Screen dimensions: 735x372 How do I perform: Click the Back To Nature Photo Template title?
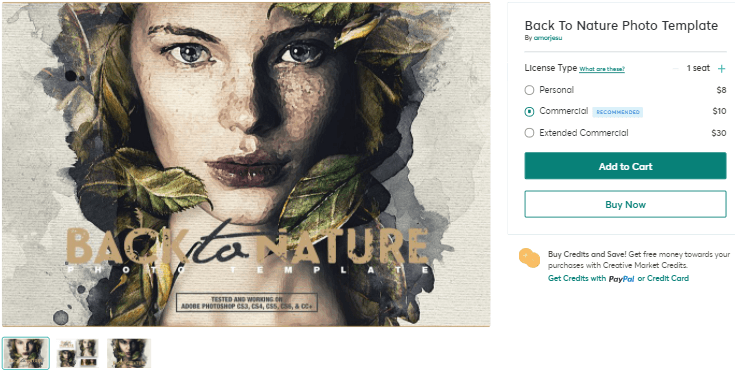[621, 25]
